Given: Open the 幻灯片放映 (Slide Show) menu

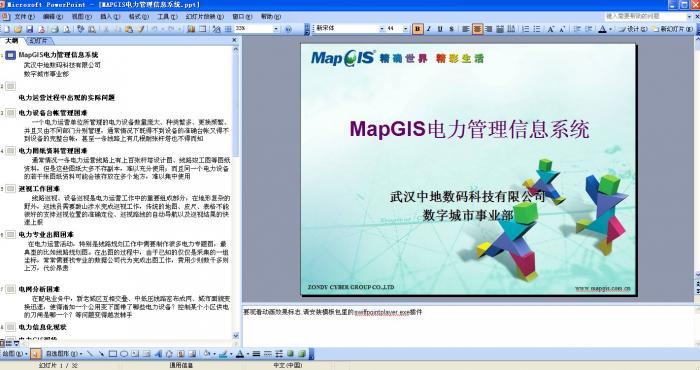Looking at the screenshot, I should 204,17.
